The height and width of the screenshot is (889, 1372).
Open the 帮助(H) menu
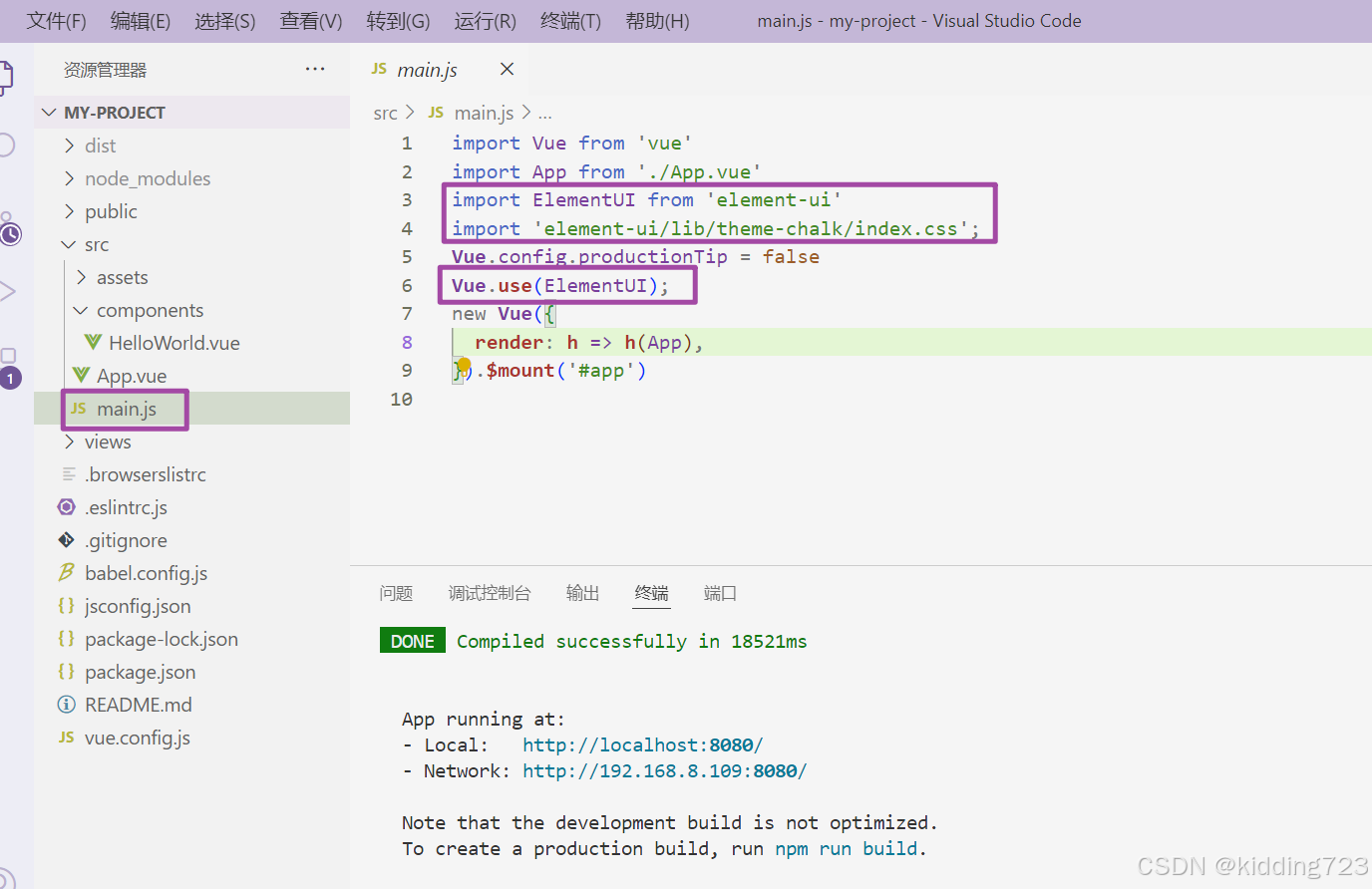click(657, 21)
